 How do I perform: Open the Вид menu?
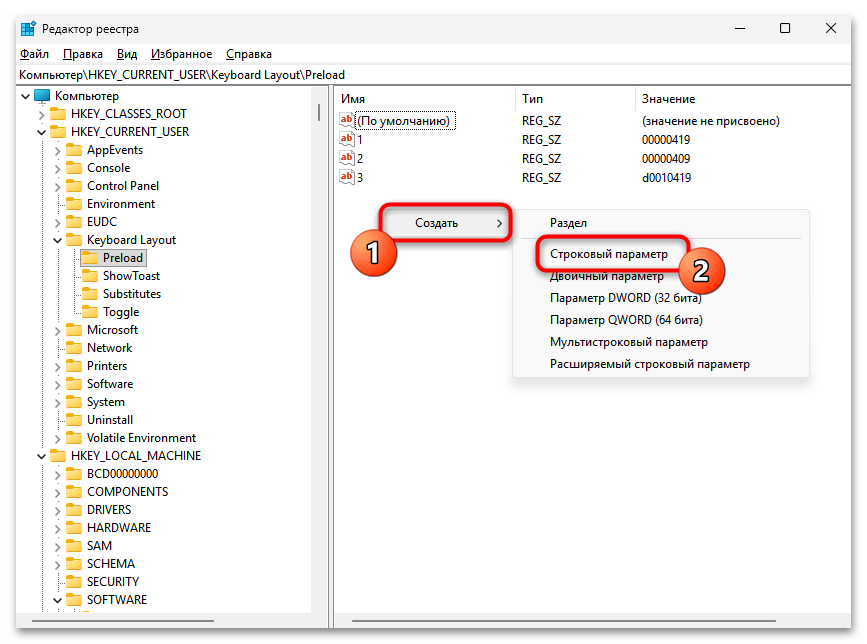click(127, 54)
